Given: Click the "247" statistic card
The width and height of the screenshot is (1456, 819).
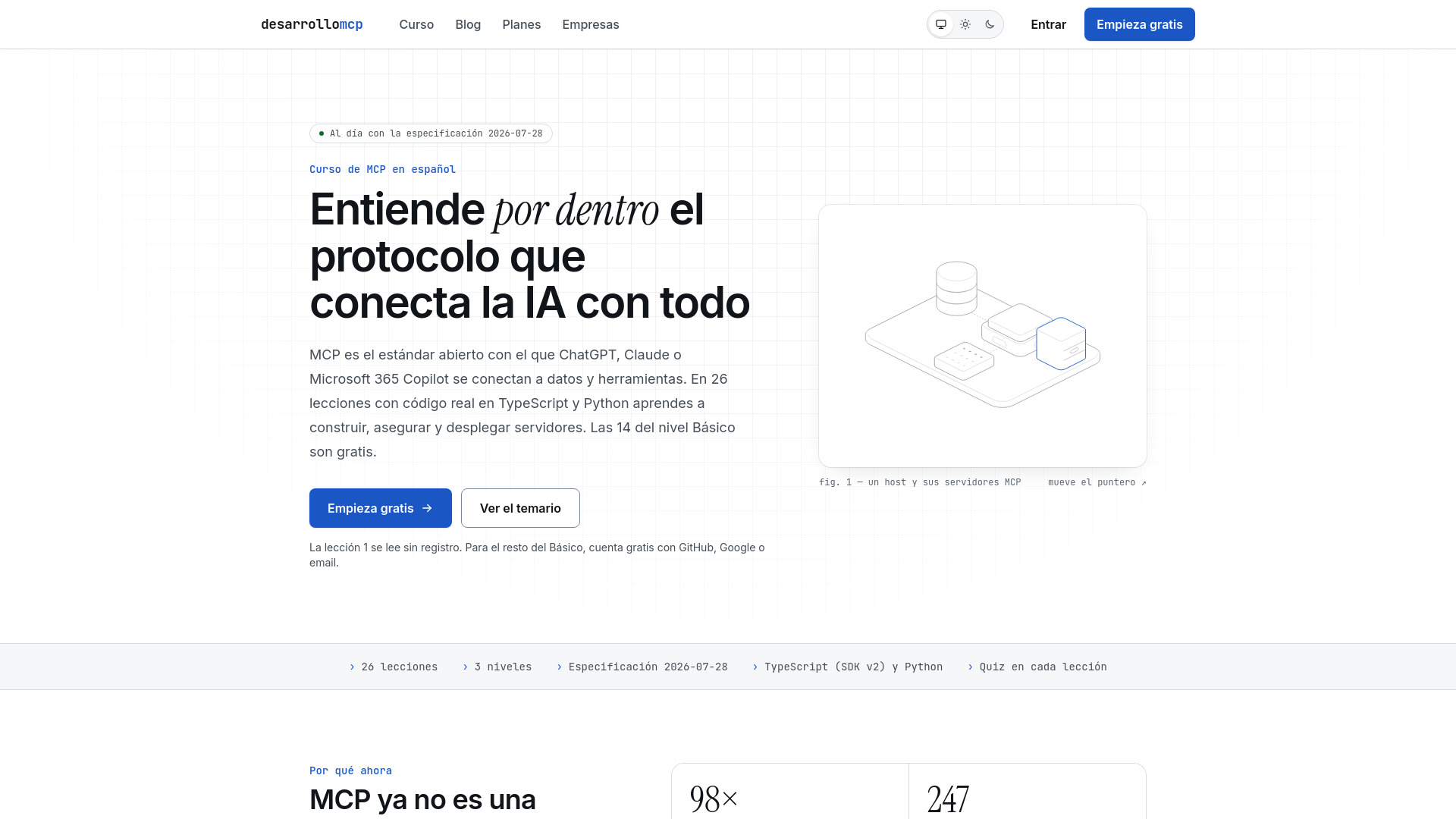Looking at the screenshot, I should (1028, 791).
